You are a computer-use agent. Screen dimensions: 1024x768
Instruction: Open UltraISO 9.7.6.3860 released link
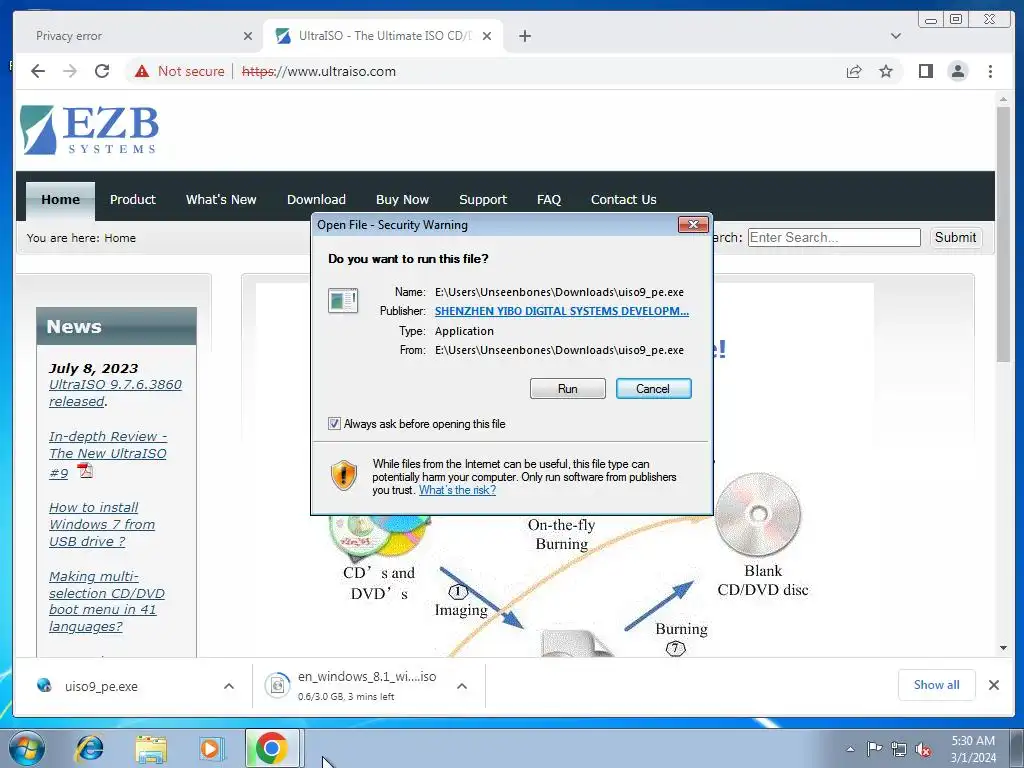click(x=115, y=393)
